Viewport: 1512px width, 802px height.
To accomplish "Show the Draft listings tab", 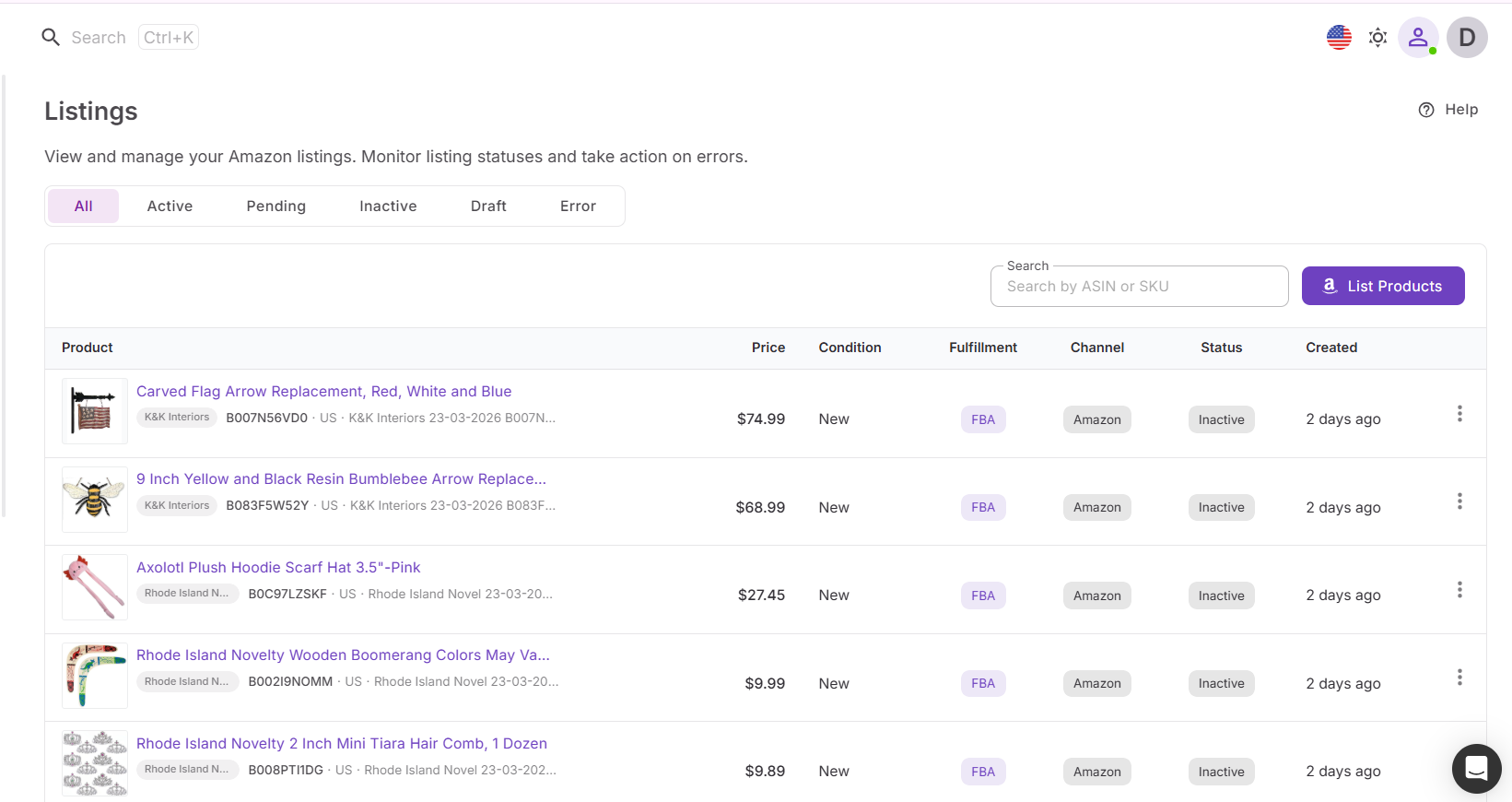I will tap(488, 206).
